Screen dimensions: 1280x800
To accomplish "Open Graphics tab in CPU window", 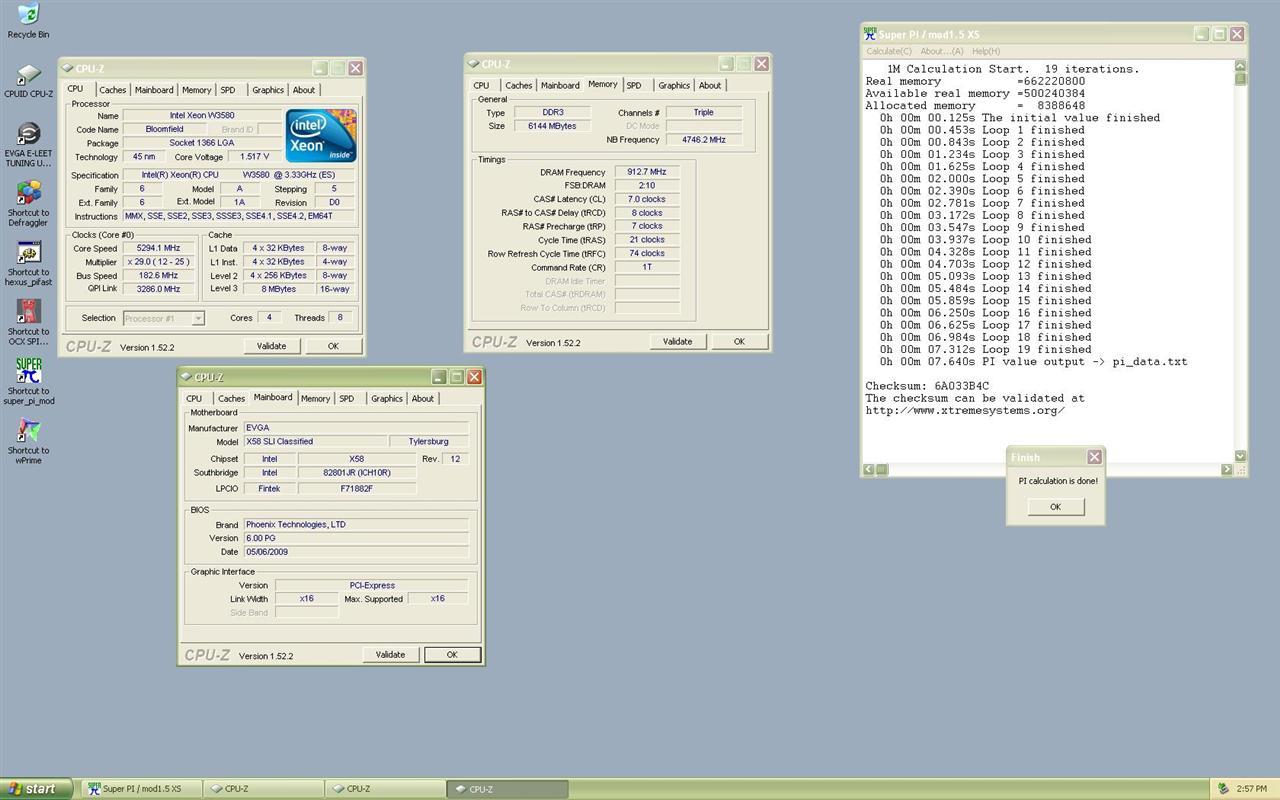I will point(267,90).
